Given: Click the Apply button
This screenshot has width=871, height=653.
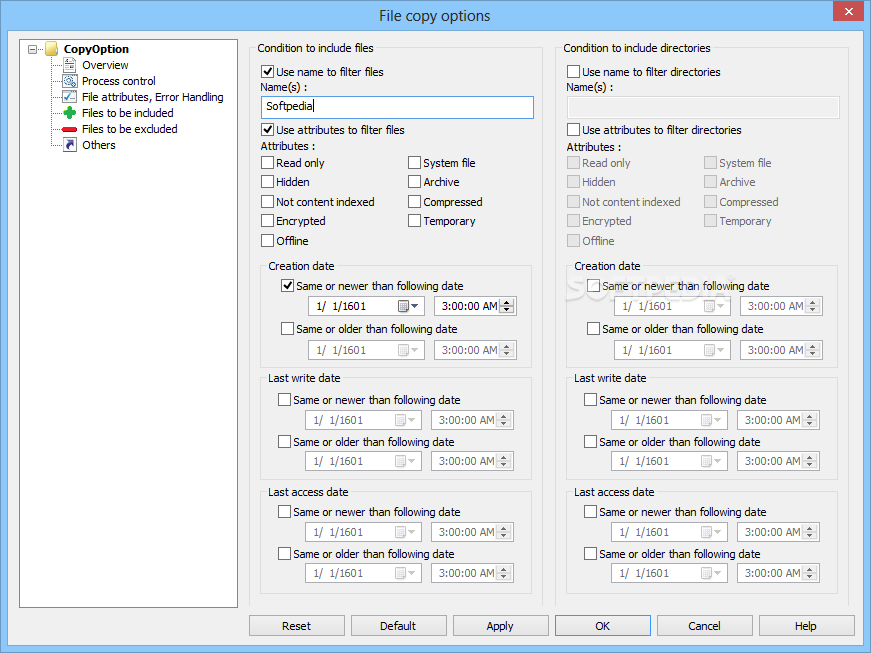Looking at the screenshot, I should point(500,626).
